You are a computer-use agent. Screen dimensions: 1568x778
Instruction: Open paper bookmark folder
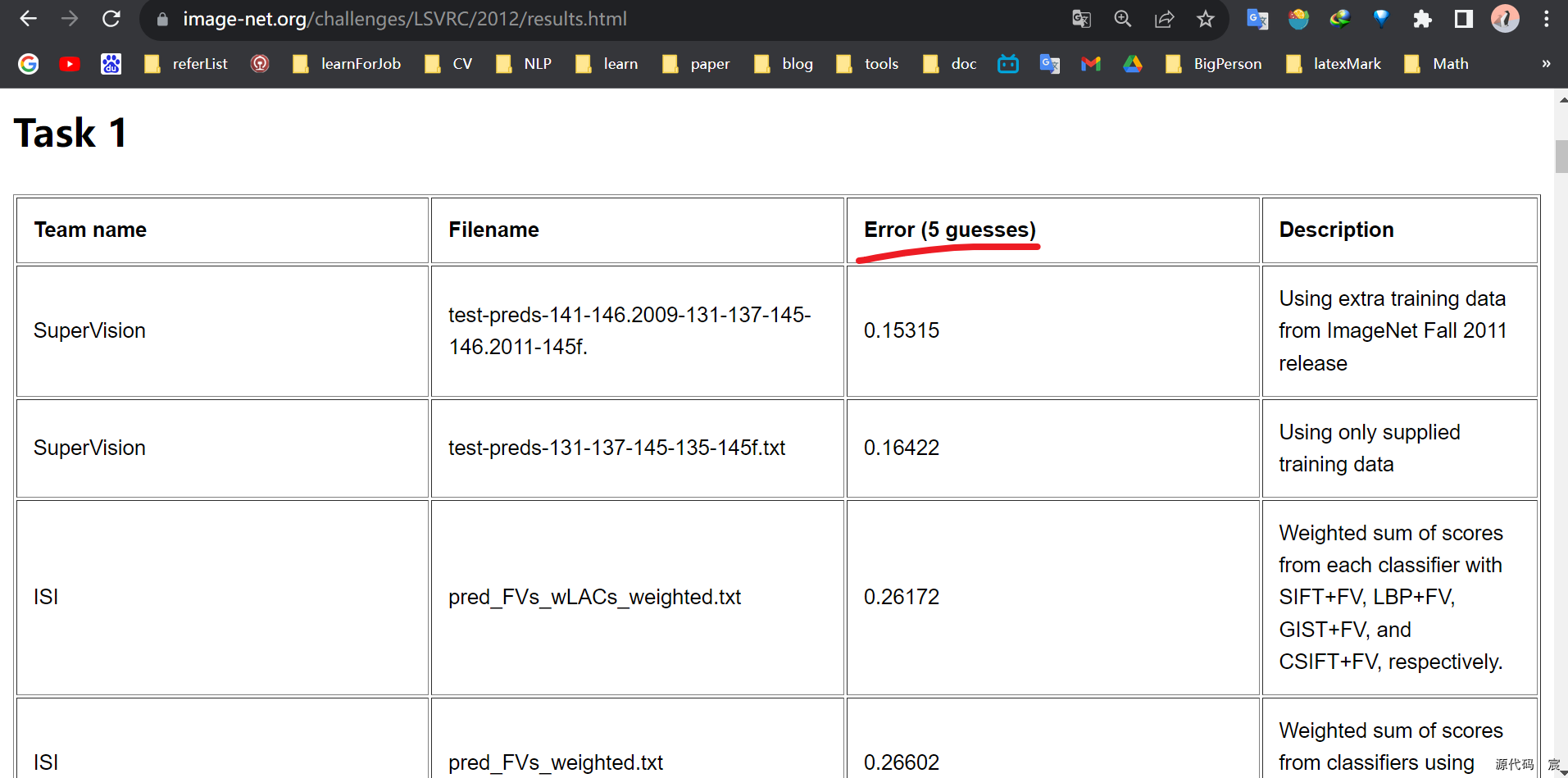696,64
